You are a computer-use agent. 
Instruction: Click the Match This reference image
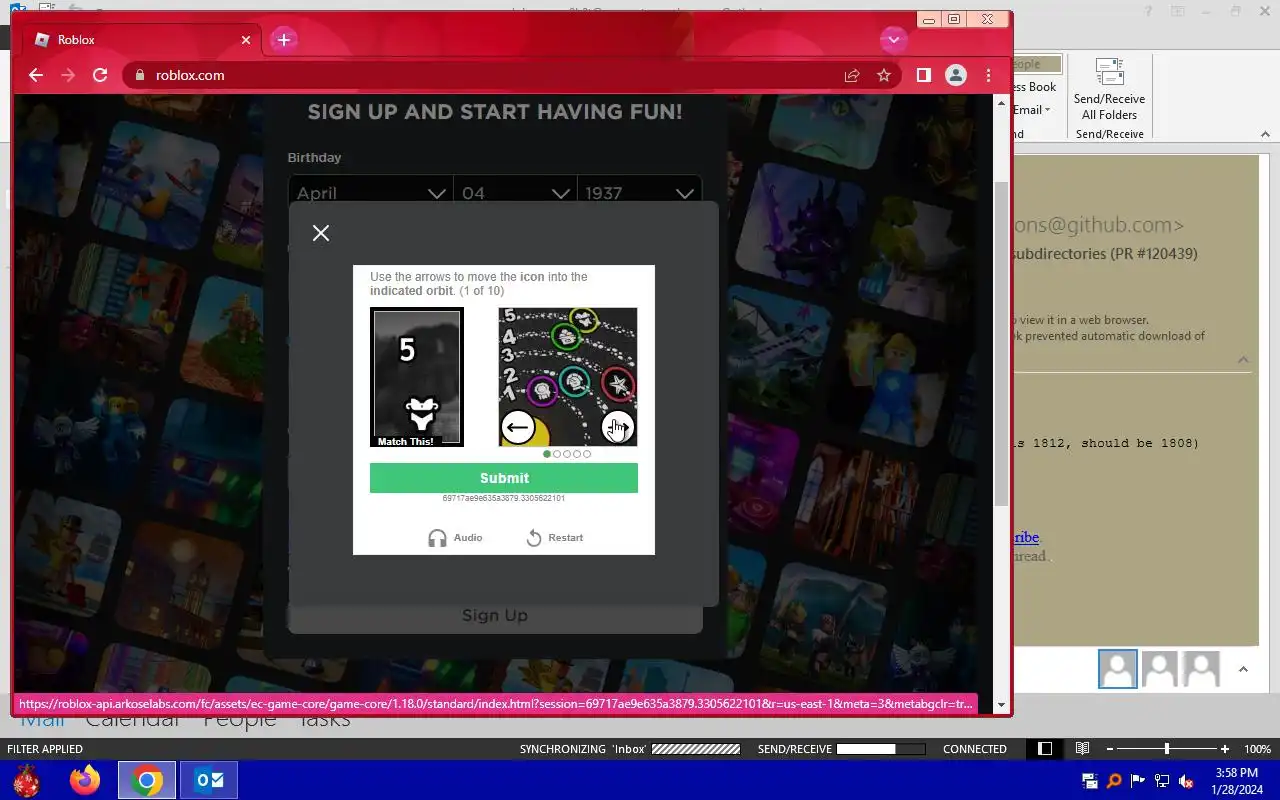(417, 377)
